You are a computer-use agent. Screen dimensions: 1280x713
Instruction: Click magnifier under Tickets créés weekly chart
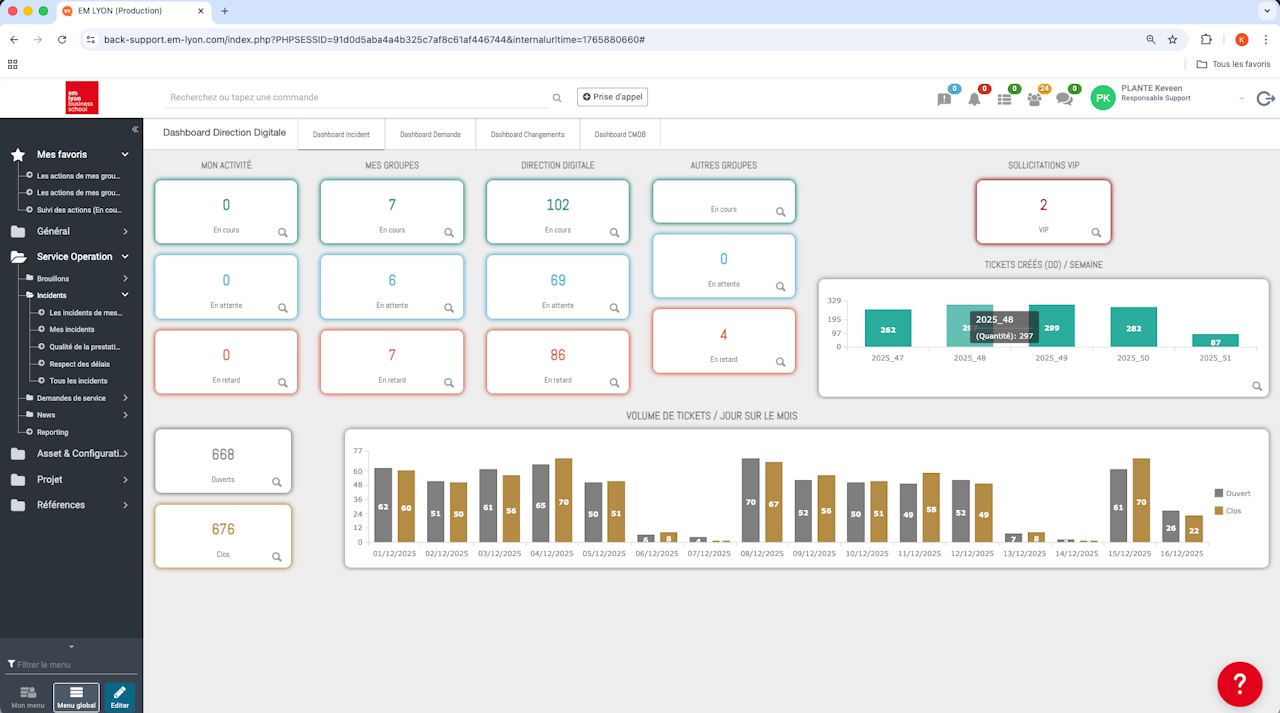coord(1257,386)
